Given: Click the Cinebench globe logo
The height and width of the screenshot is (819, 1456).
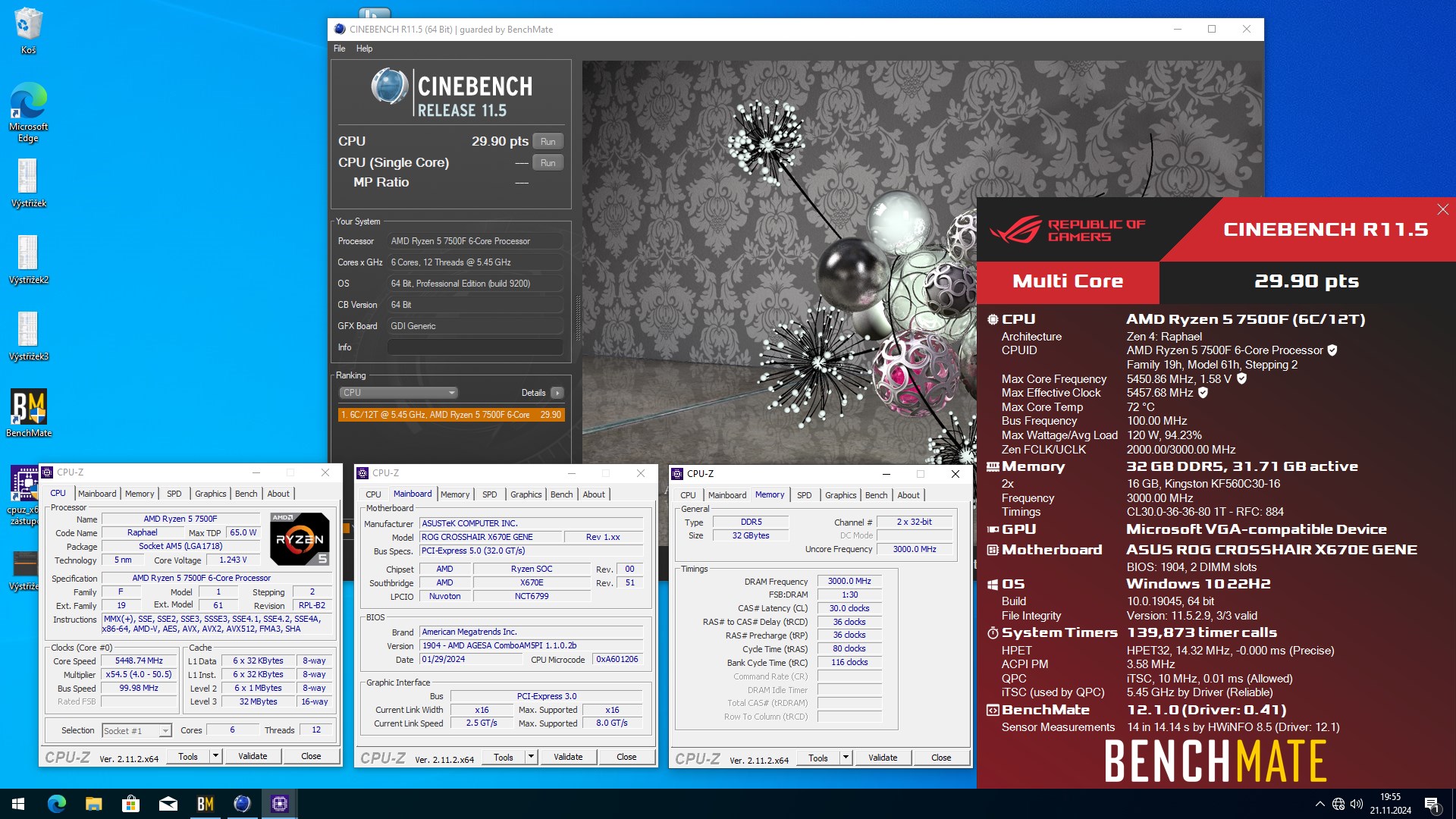Looking at the screenshot, I should point(390,86).
